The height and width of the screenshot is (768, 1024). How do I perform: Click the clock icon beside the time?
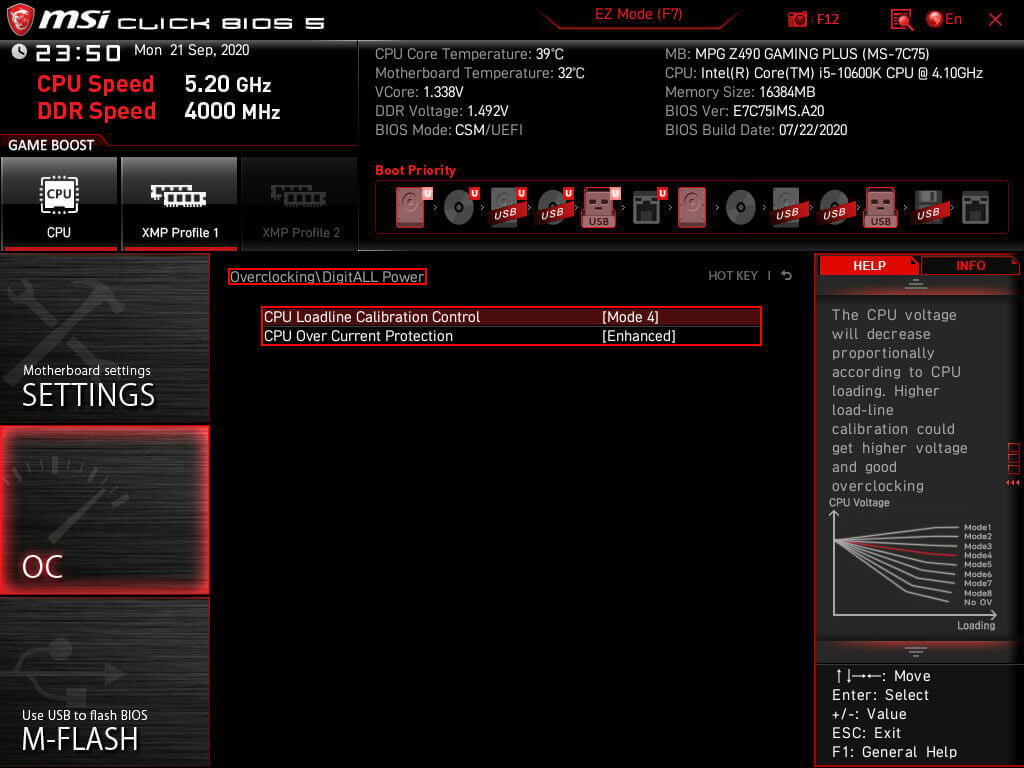pyautogui.click(x=20, y=51)
